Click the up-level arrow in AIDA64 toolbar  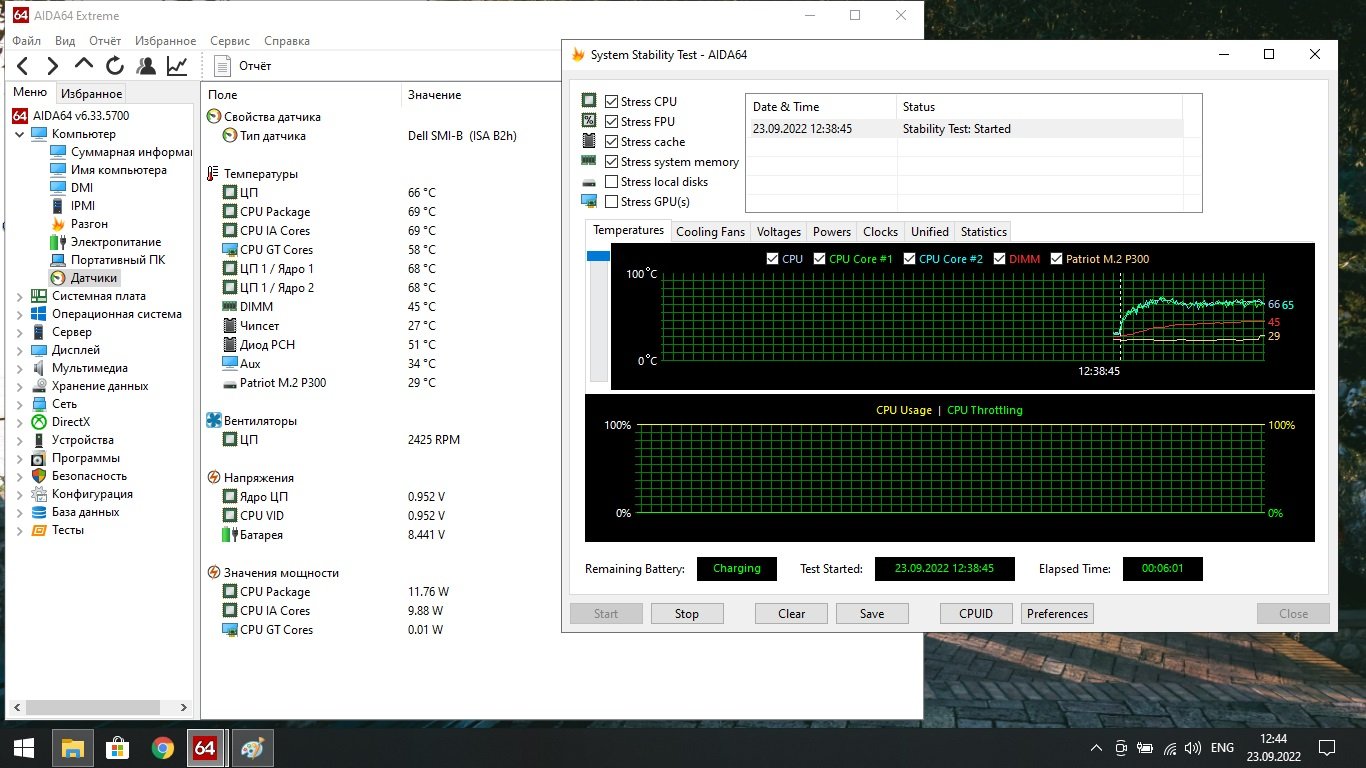(84, 65)
